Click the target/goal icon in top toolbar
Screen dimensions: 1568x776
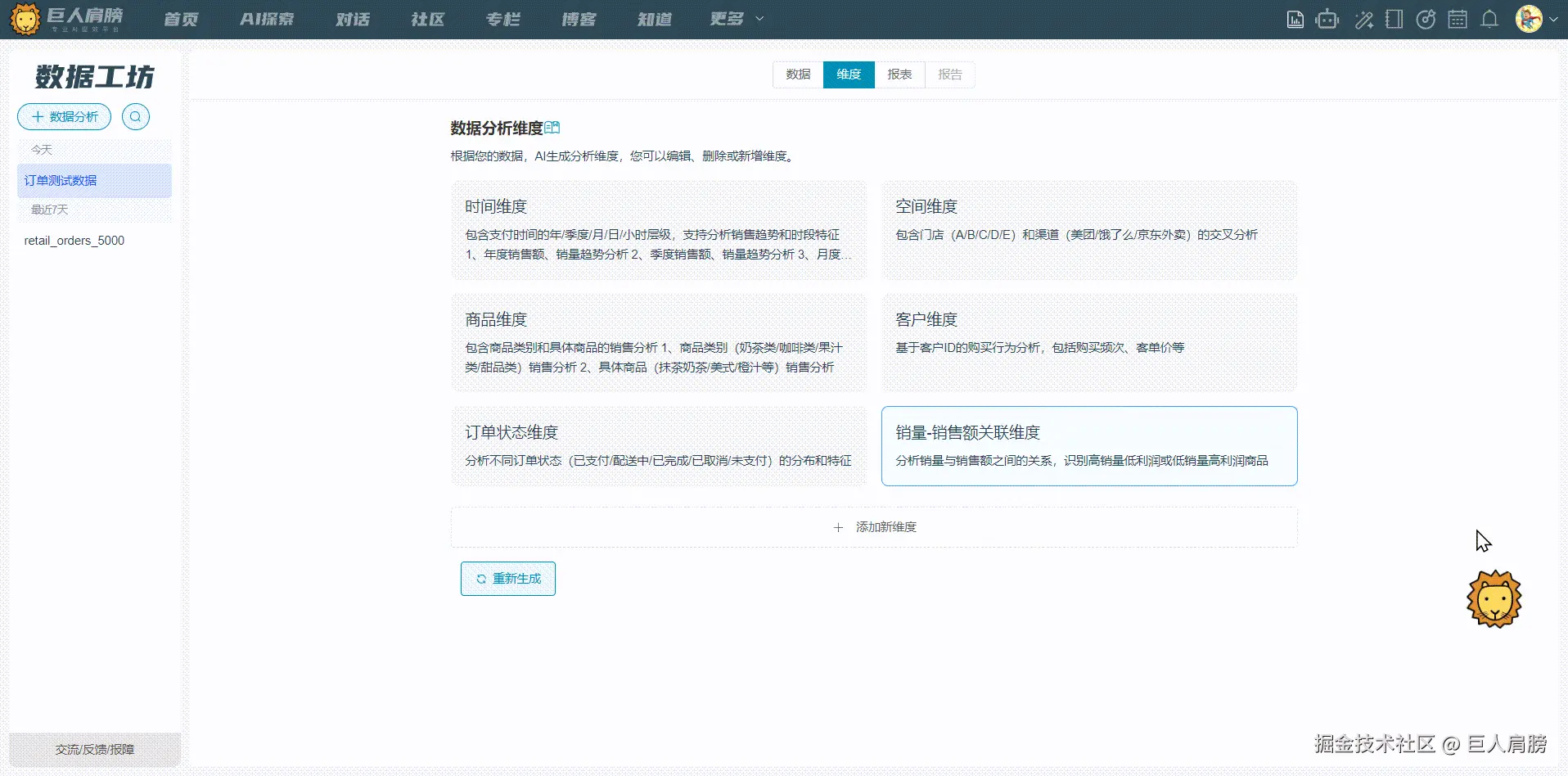tap(1426, 19)
